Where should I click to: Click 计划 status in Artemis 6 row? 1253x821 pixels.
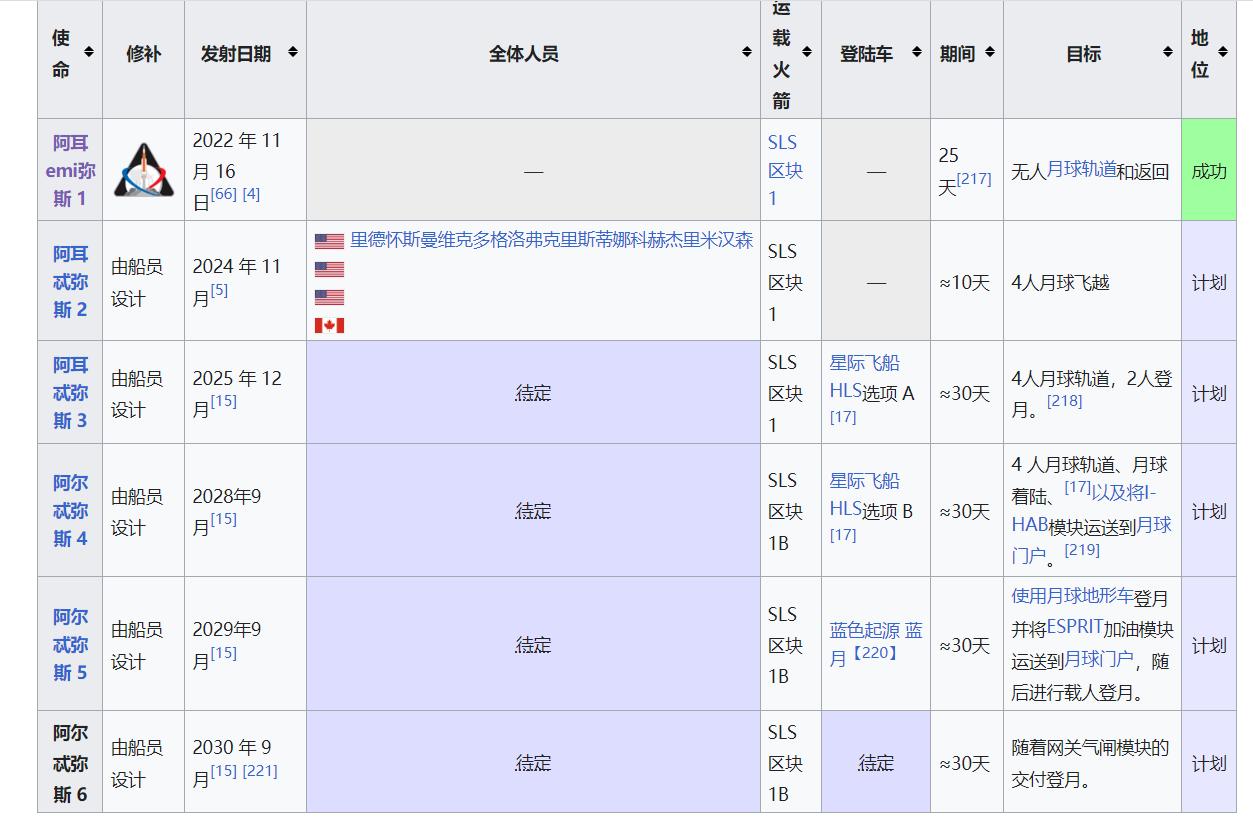[x=1209, y=763]
